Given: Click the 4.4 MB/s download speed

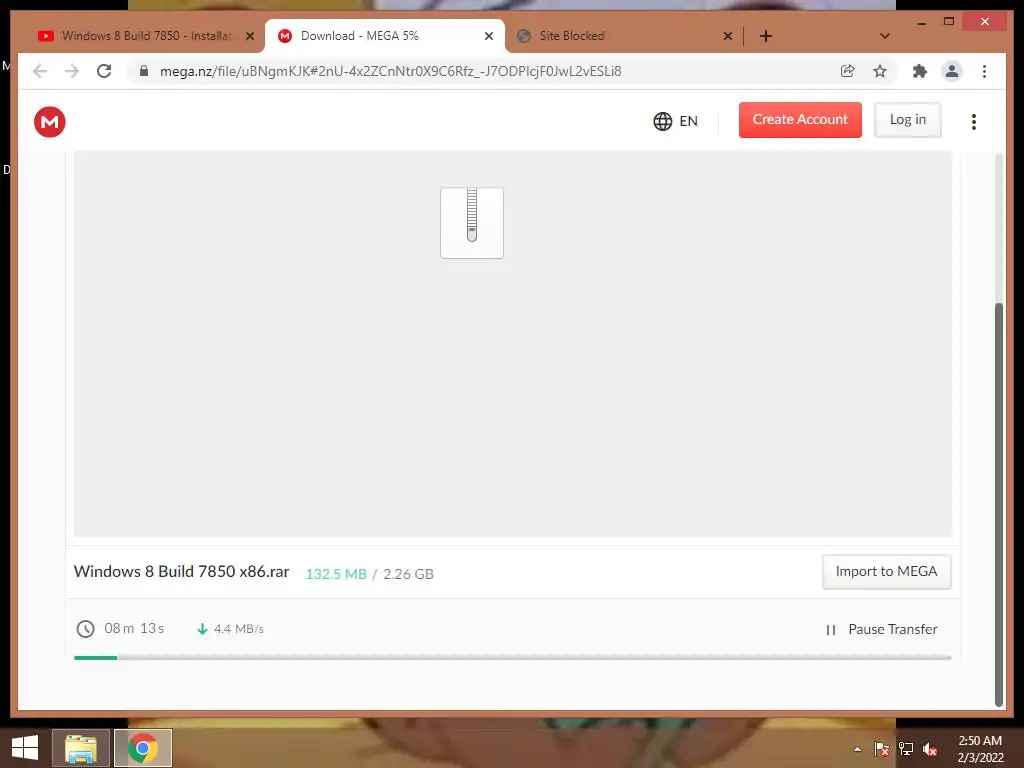Looking at the screenshot, I should 239,629.
